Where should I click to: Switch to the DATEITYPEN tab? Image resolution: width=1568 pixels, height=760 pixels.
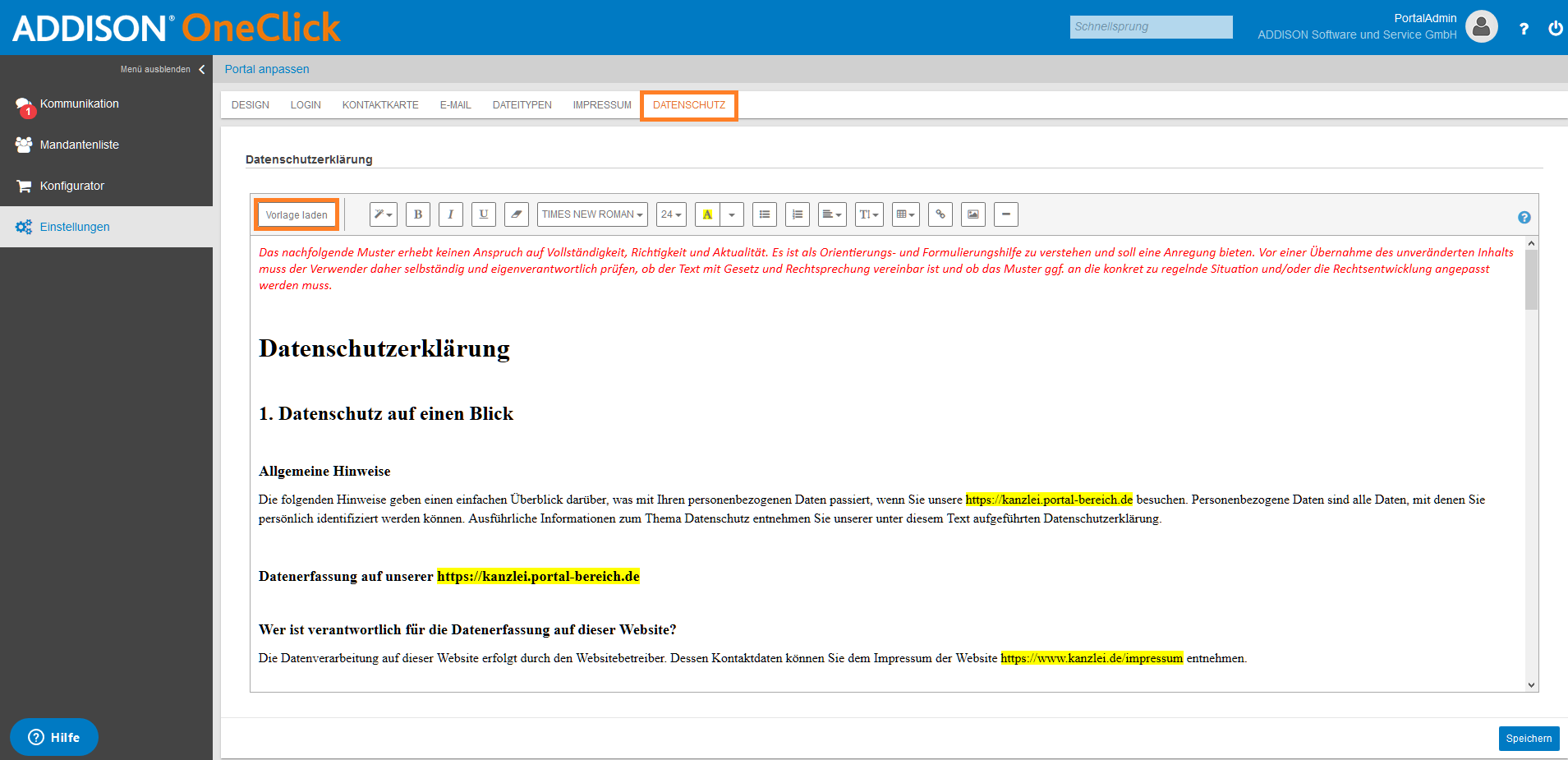(522, 105)
